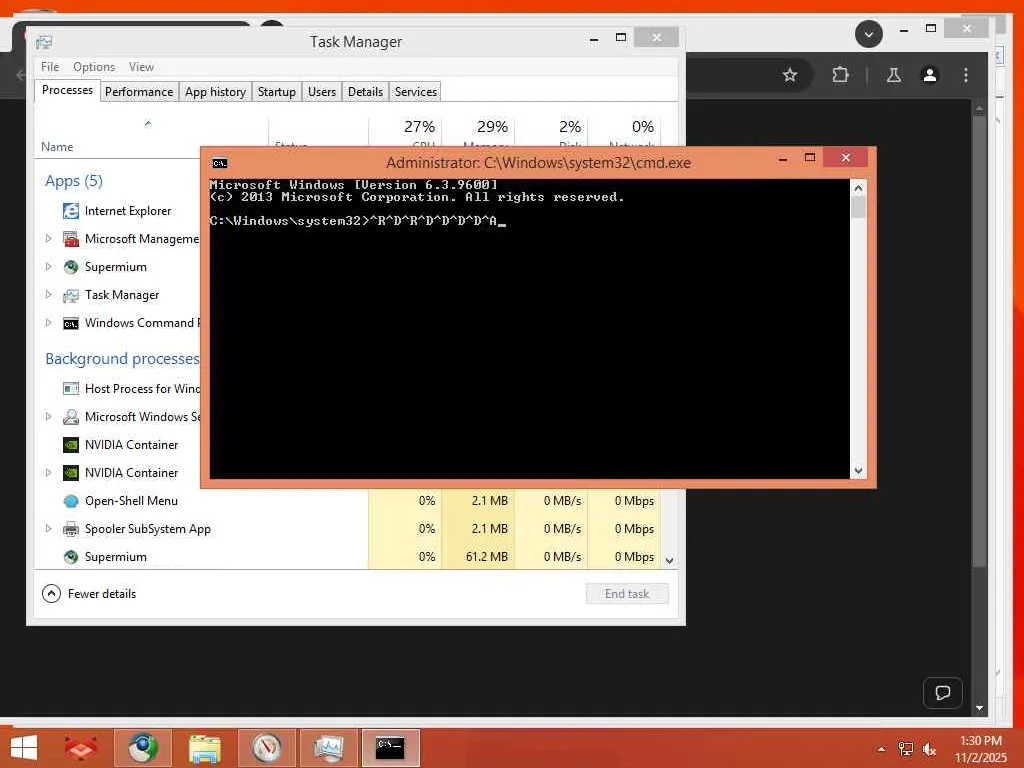
Task: Sort by 27% CPU column header
Action: [x=406, y=134]
